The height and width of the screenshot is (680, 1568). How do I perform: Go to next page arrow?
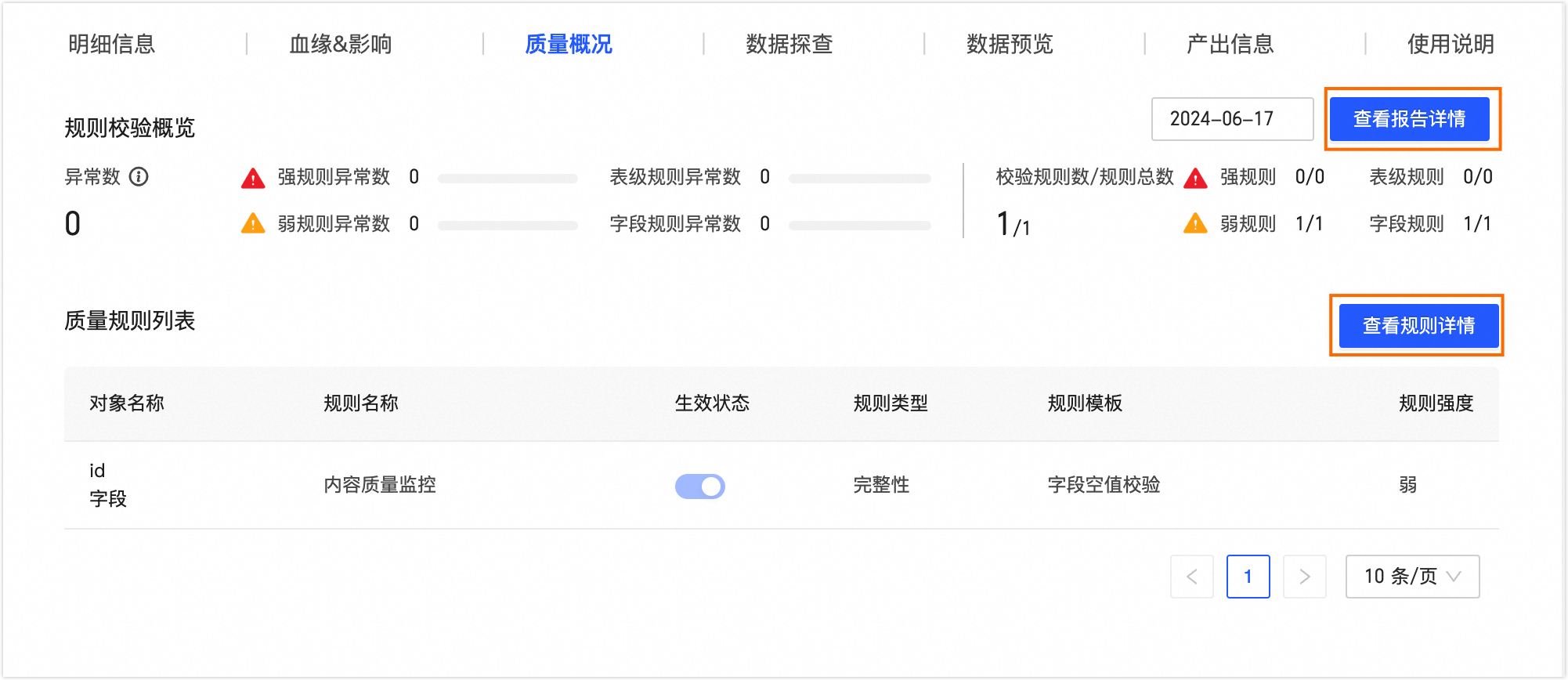click(1305, 577)
